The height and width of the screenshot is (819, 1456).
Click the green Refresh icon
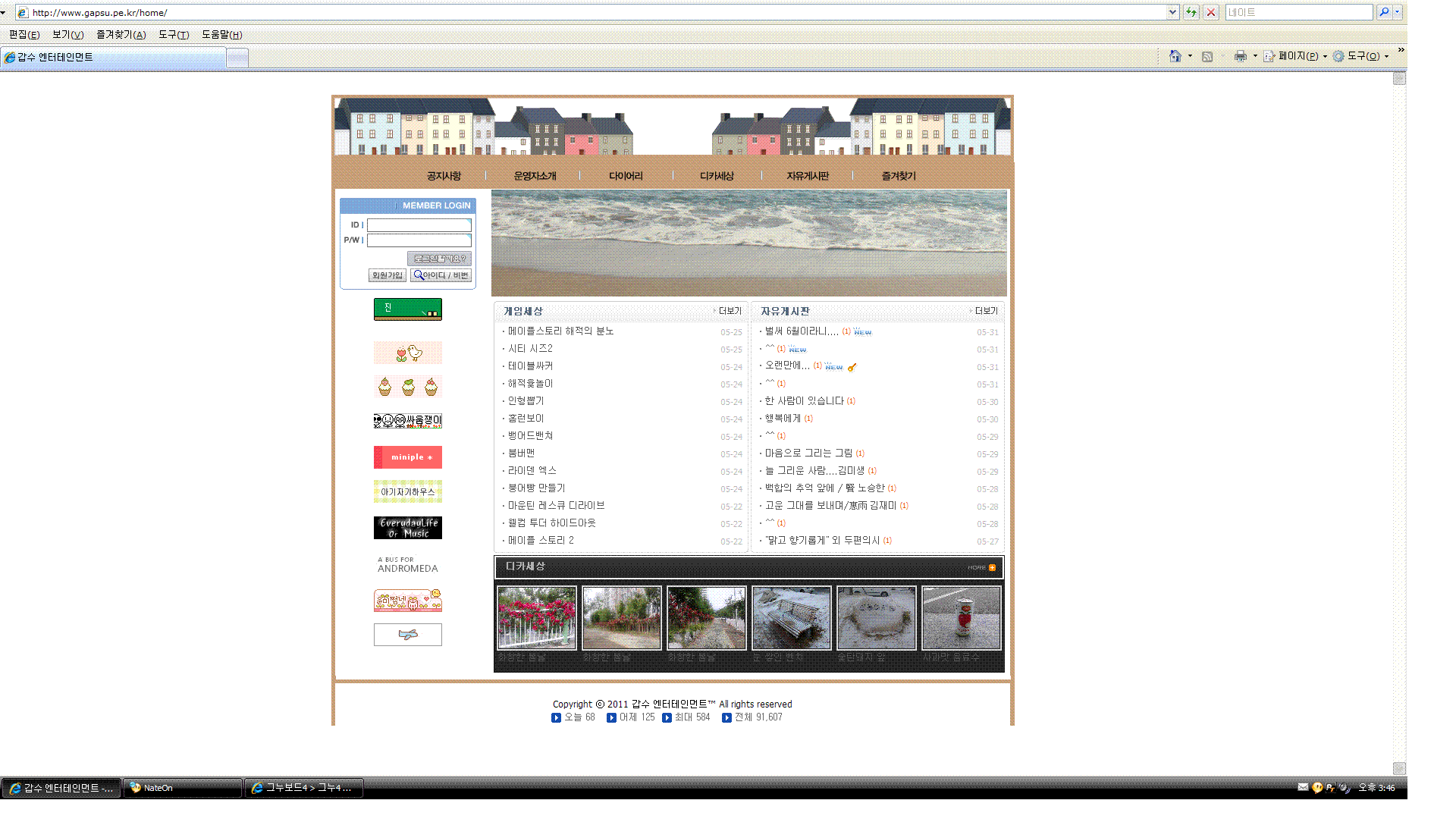[x=1191, y=12]
